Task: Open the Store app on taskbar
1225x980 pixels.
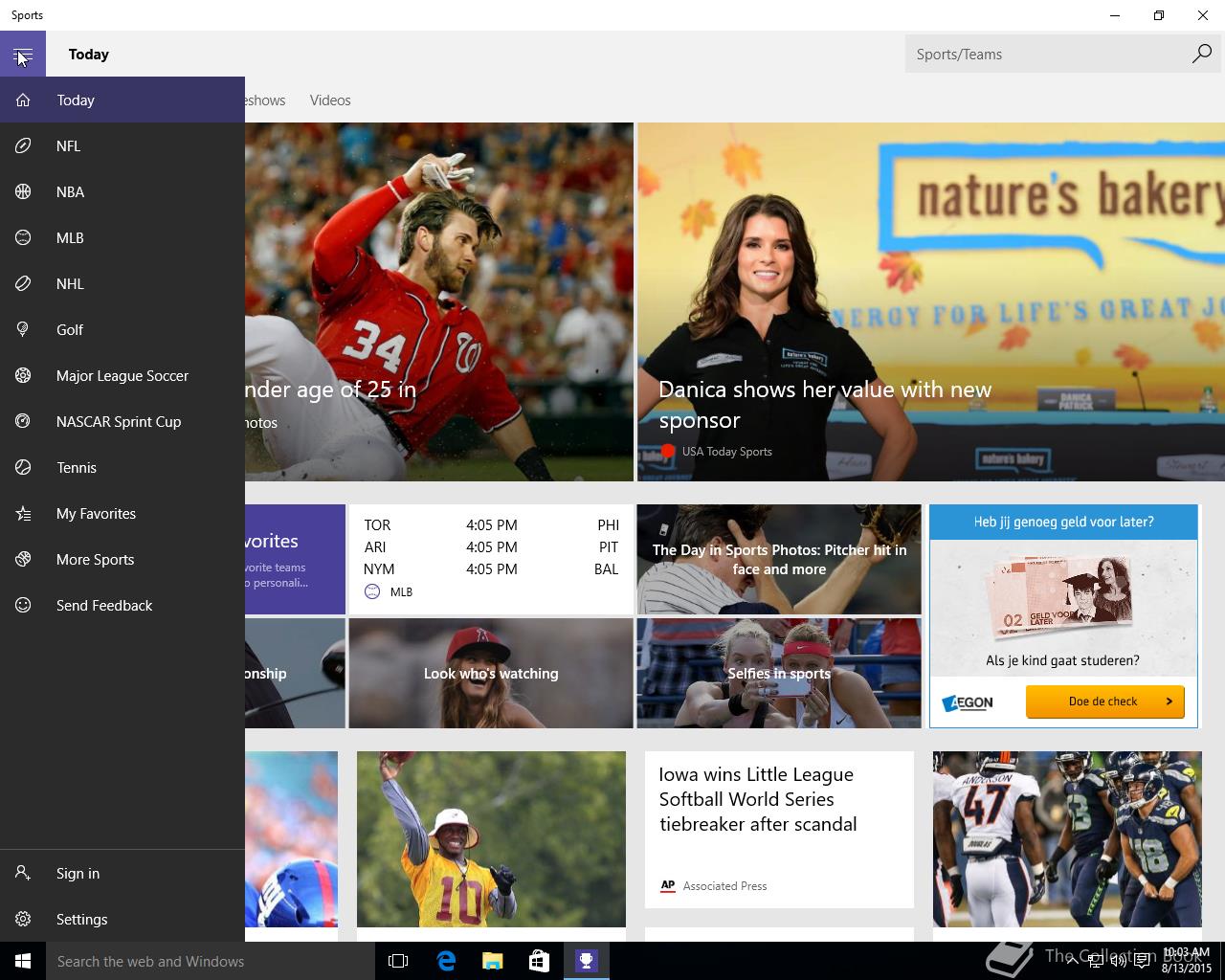Action: (539, 961)
